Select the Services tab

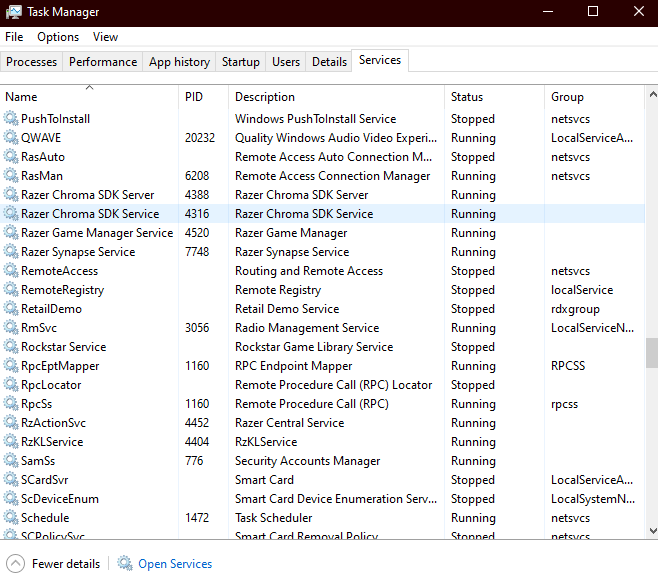(380, 60)
